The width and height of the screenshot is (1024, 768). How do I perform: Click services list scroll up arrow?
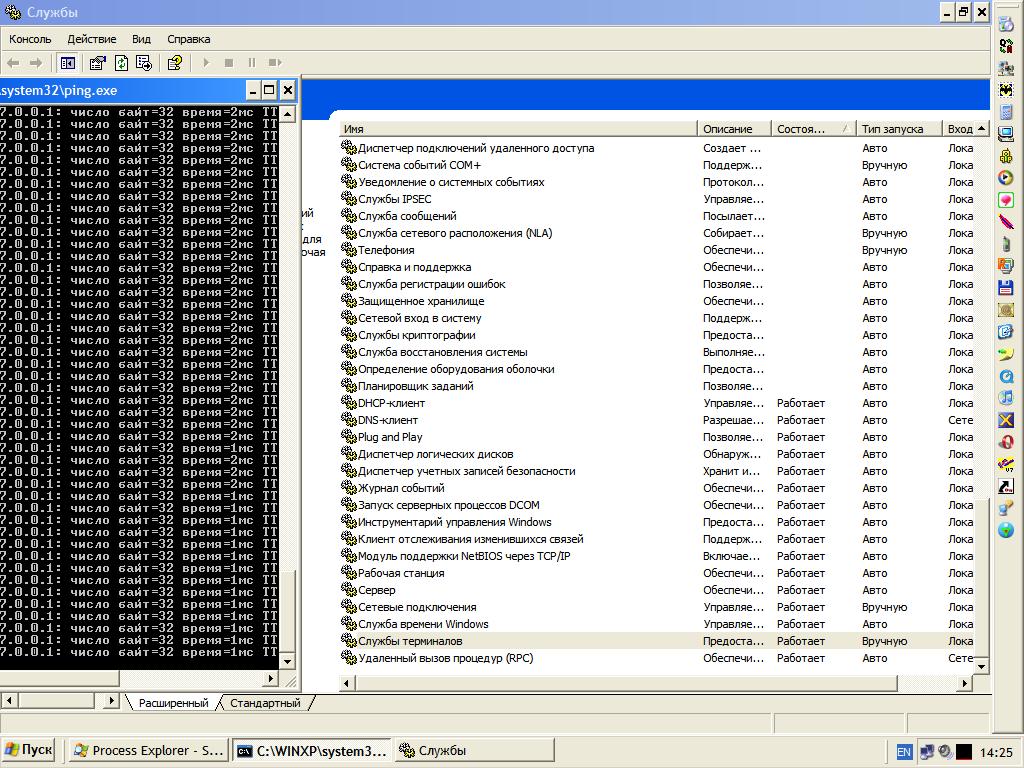[982, 129]
